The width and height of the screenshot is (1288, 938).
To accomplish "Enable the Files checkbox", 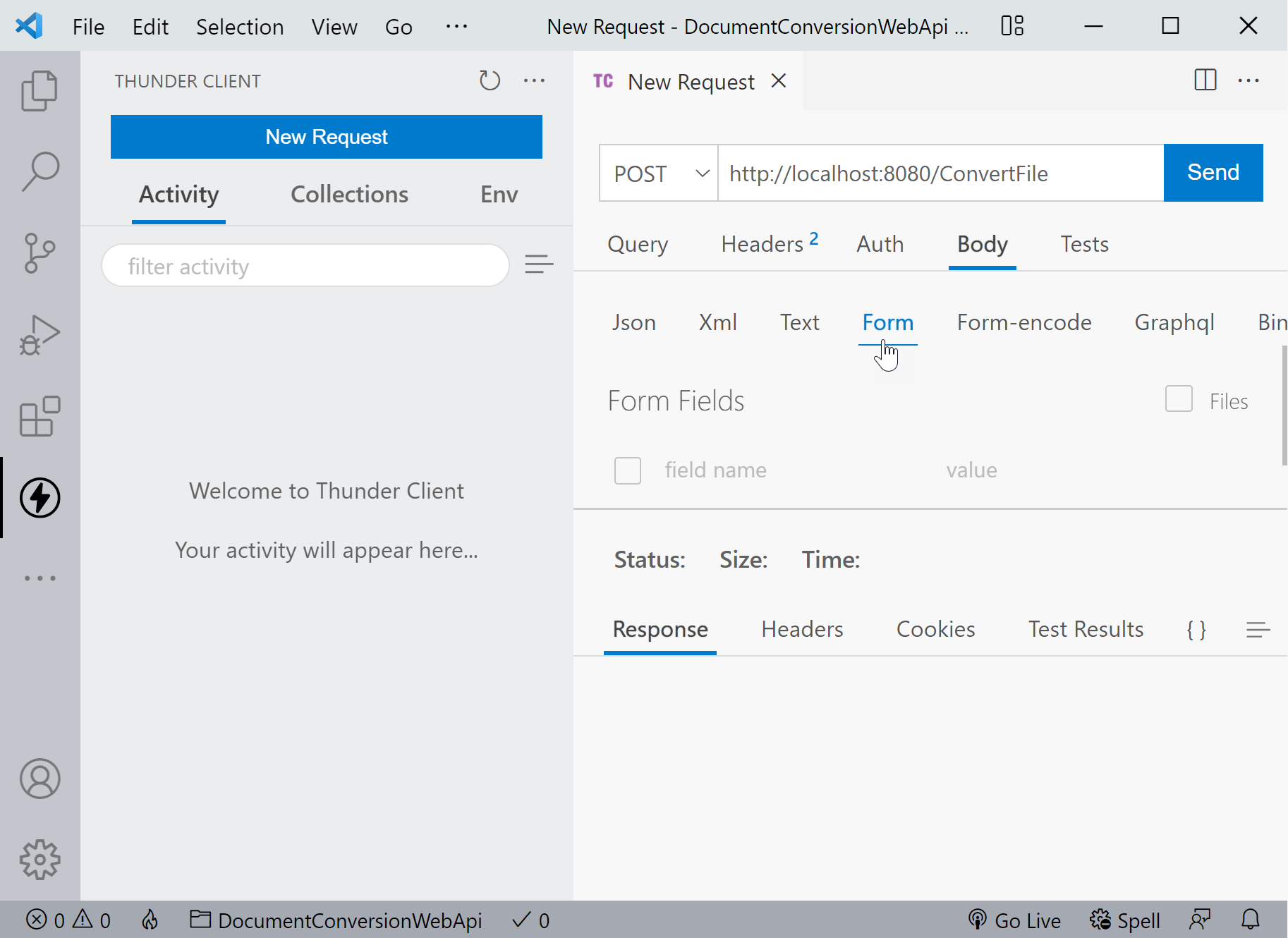I will coord(1179,399).
